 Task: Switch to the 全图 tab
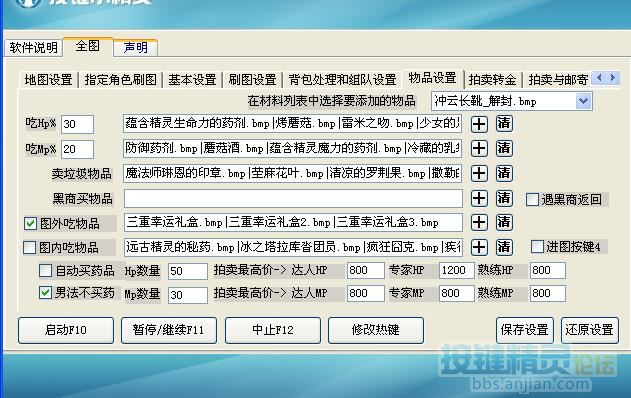[x=88, y=46]
